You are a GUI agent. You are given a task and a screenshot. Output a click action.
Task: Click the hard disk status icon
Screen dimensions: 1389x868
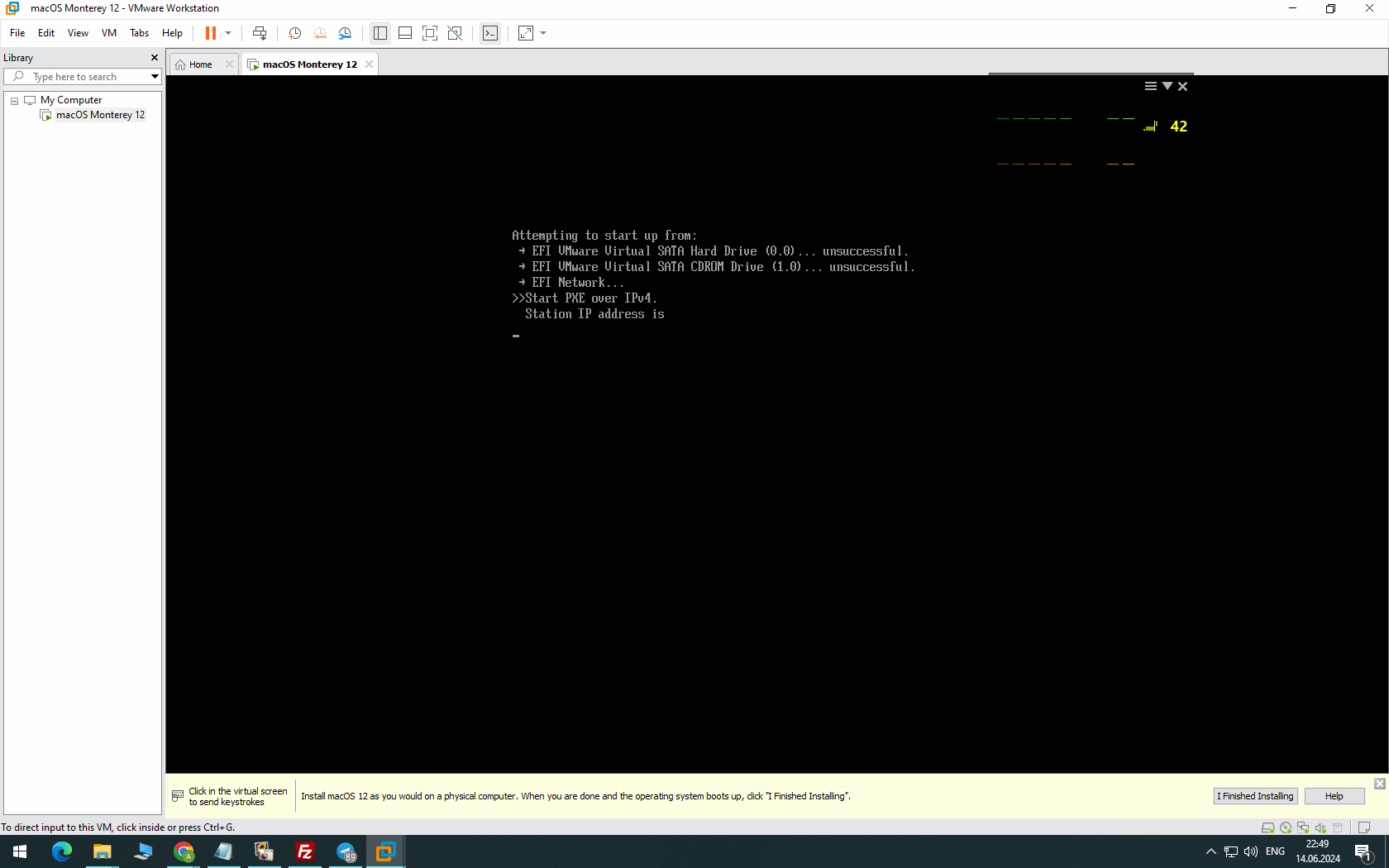(1267, 827)
